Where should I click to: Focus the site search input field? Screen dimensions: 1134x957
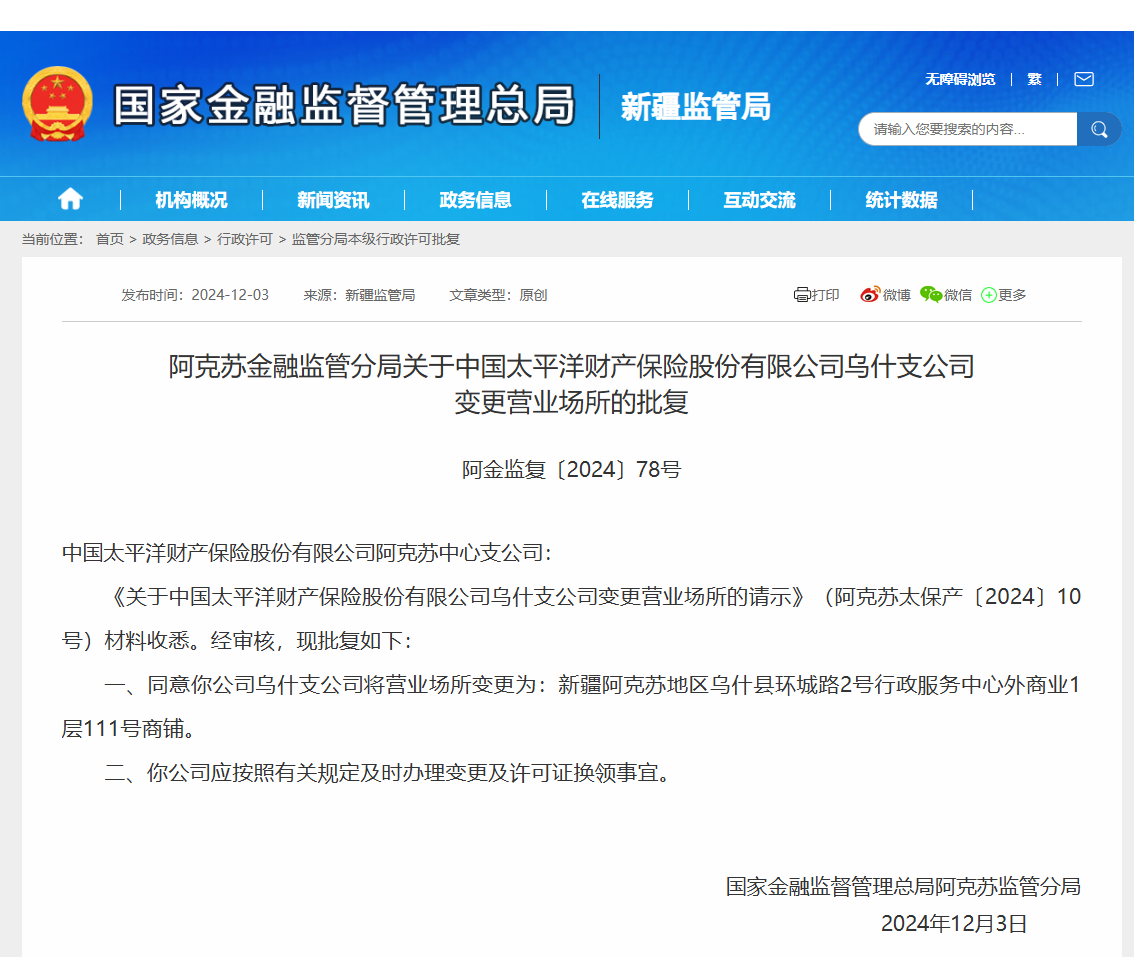(968, 129)
